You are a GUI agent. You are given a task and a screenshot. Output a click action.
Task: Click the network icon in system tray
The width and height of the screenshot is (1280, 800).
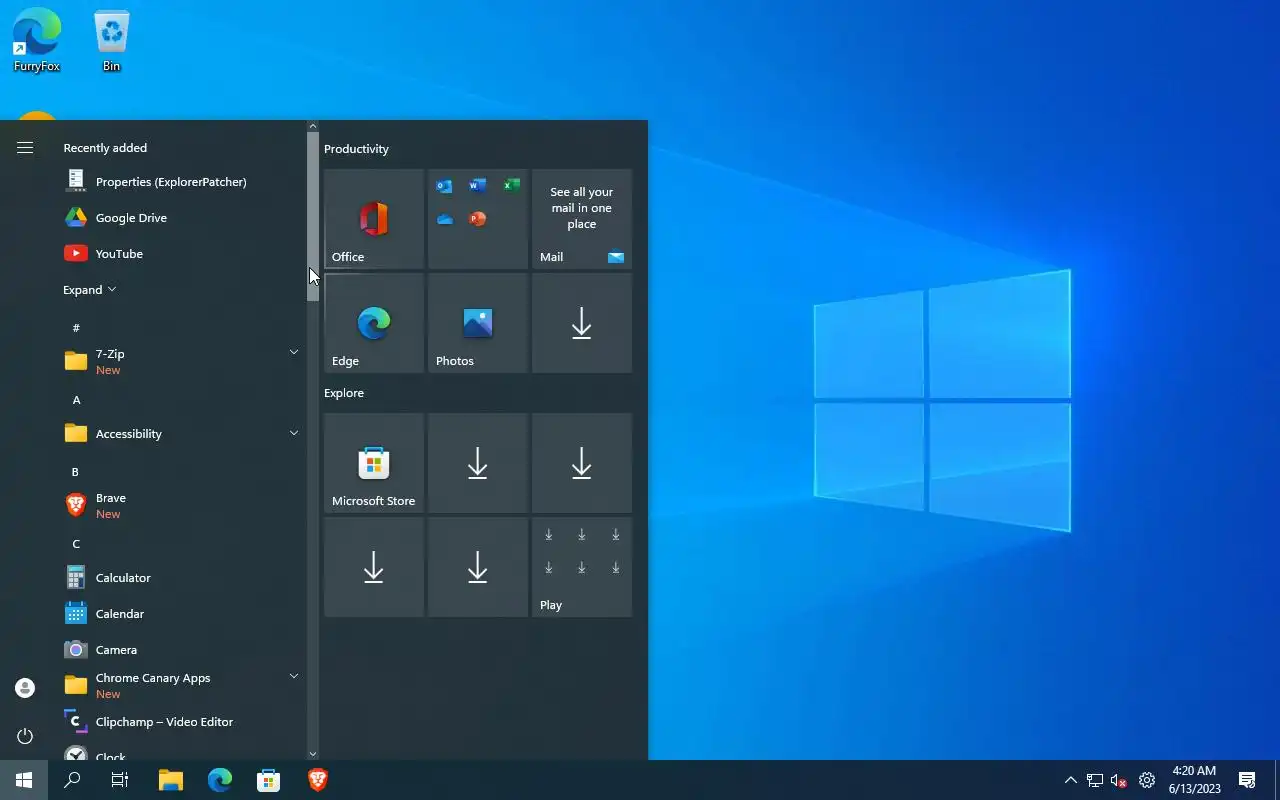[1095, 780]
